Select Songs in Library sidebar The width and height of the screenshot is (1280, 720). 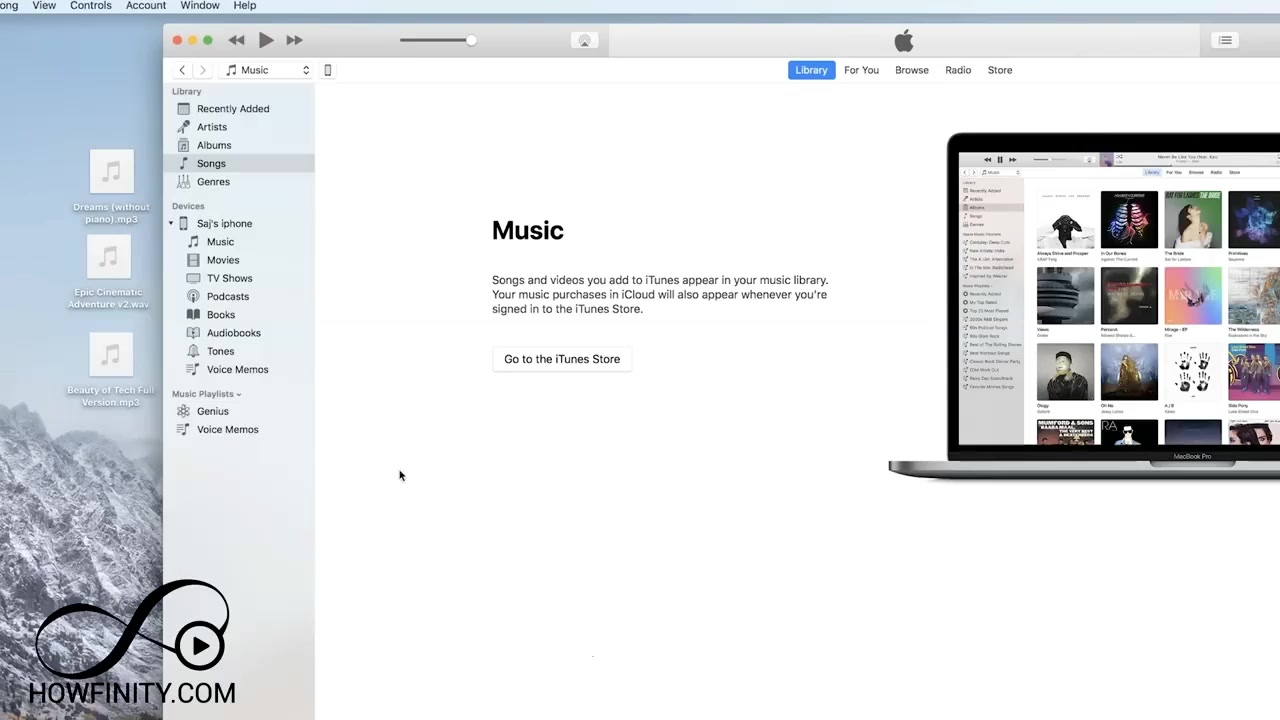240,163
